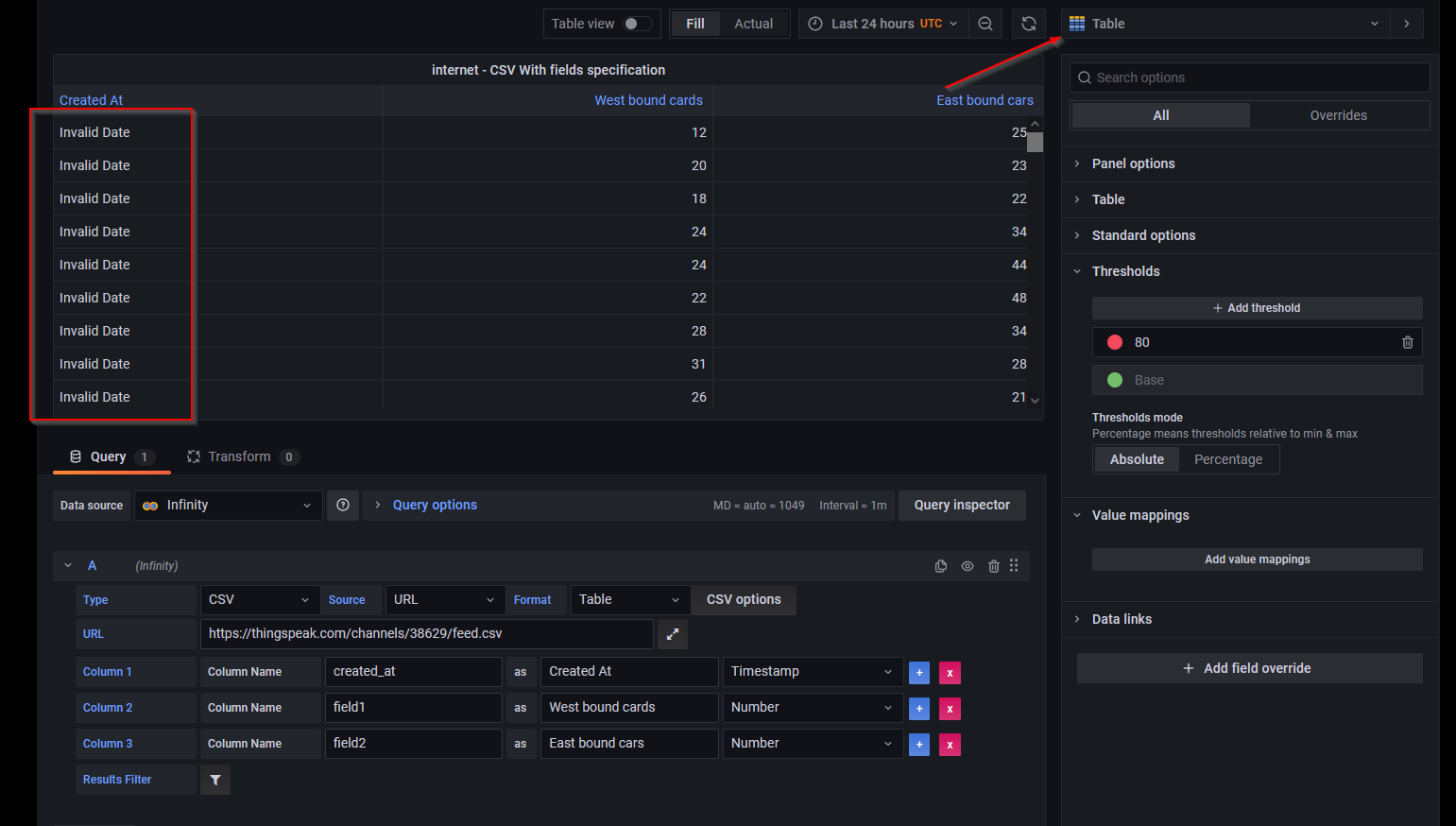The image size is (1456, 826).
Task: Open the Infinity datasource help icon
Action: pos(343,505)
